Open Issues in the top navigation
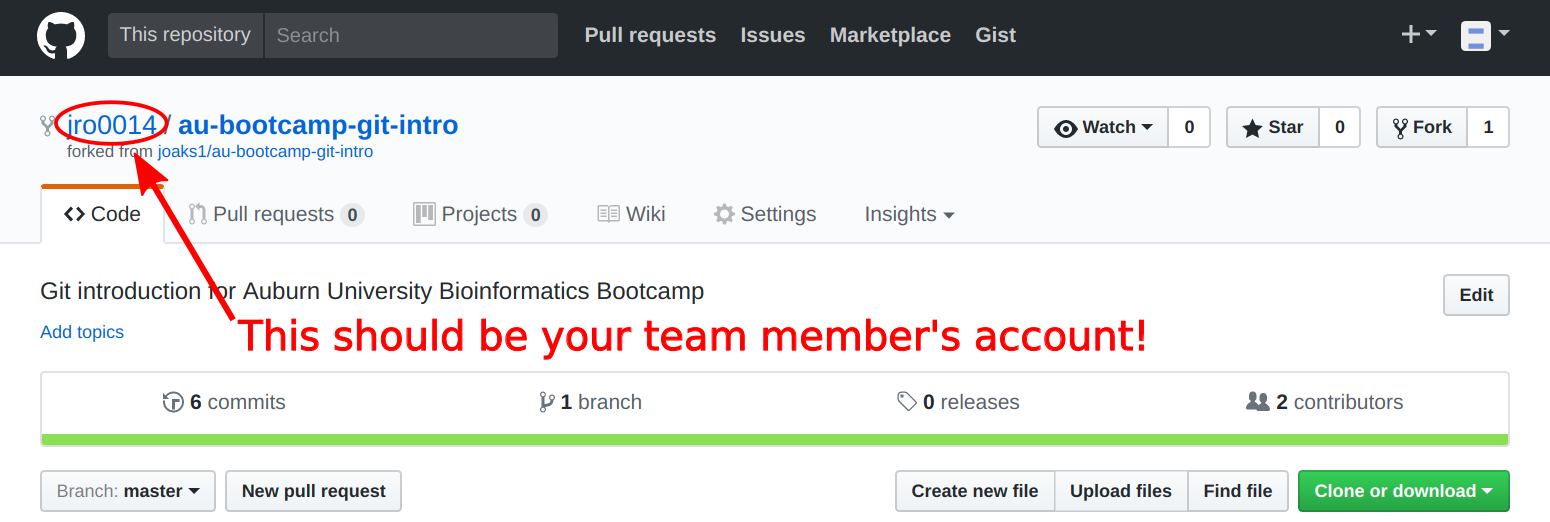Viewport: 1550px width, 522px height. (773, 35)
